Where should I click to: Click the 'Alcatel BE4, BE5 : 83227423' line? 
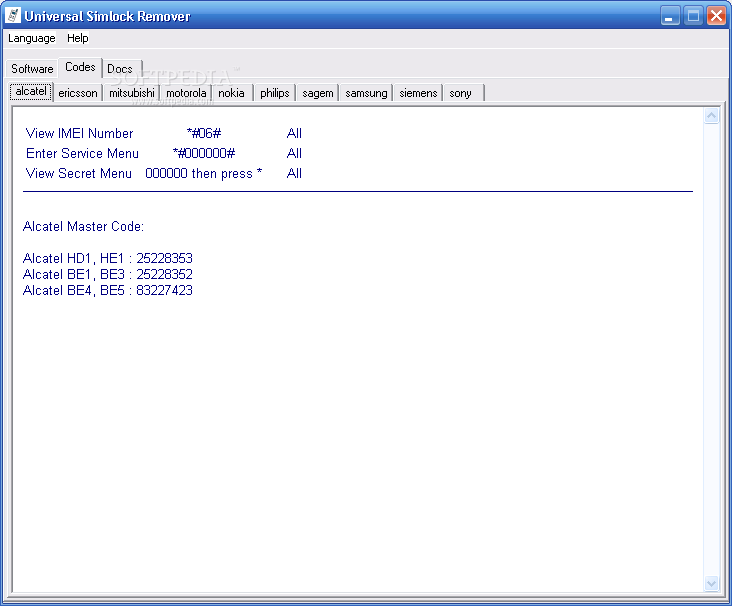tap(107, 290)
